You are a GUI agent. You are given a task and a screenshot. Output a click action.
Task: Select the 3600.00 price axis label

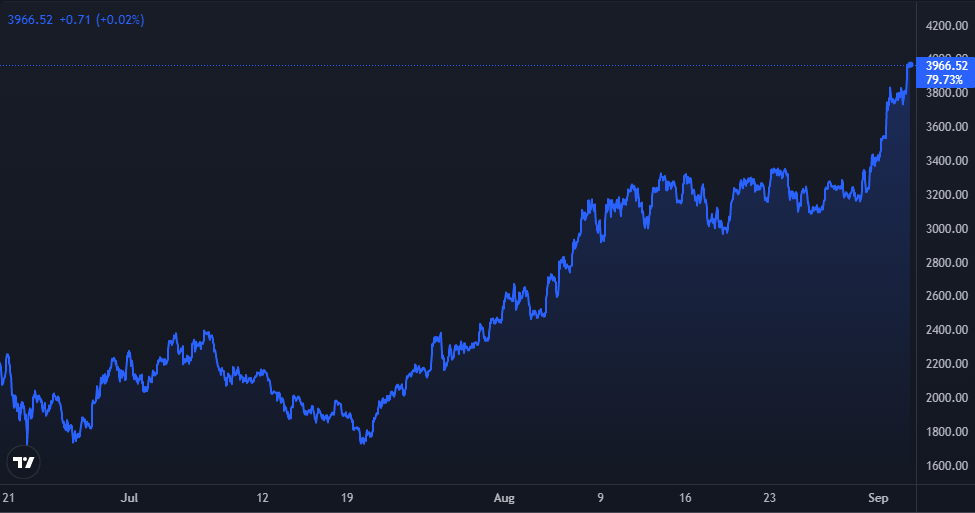coord(946,127)
